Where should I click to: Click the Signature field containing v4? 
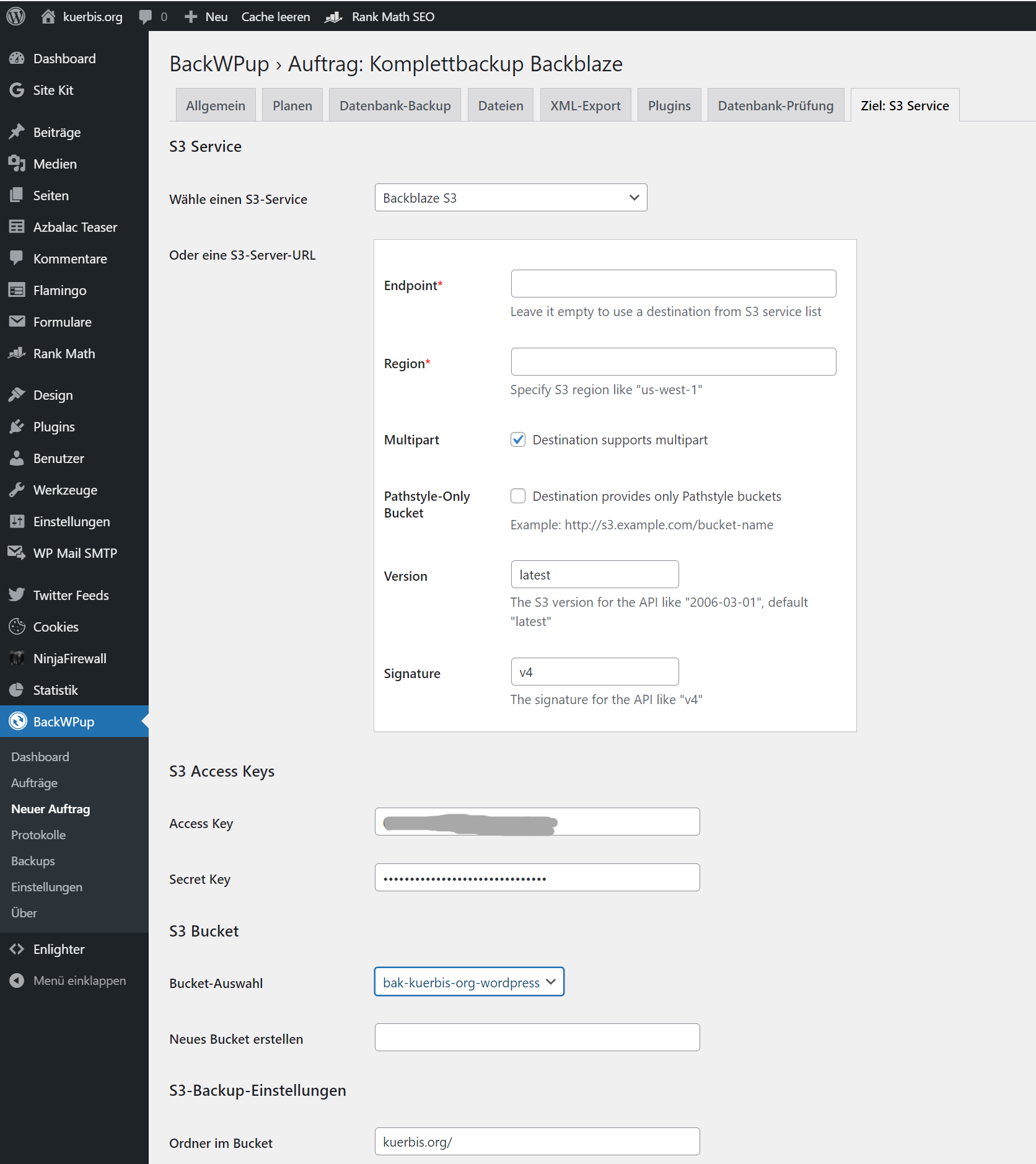[x=595, y=671]
